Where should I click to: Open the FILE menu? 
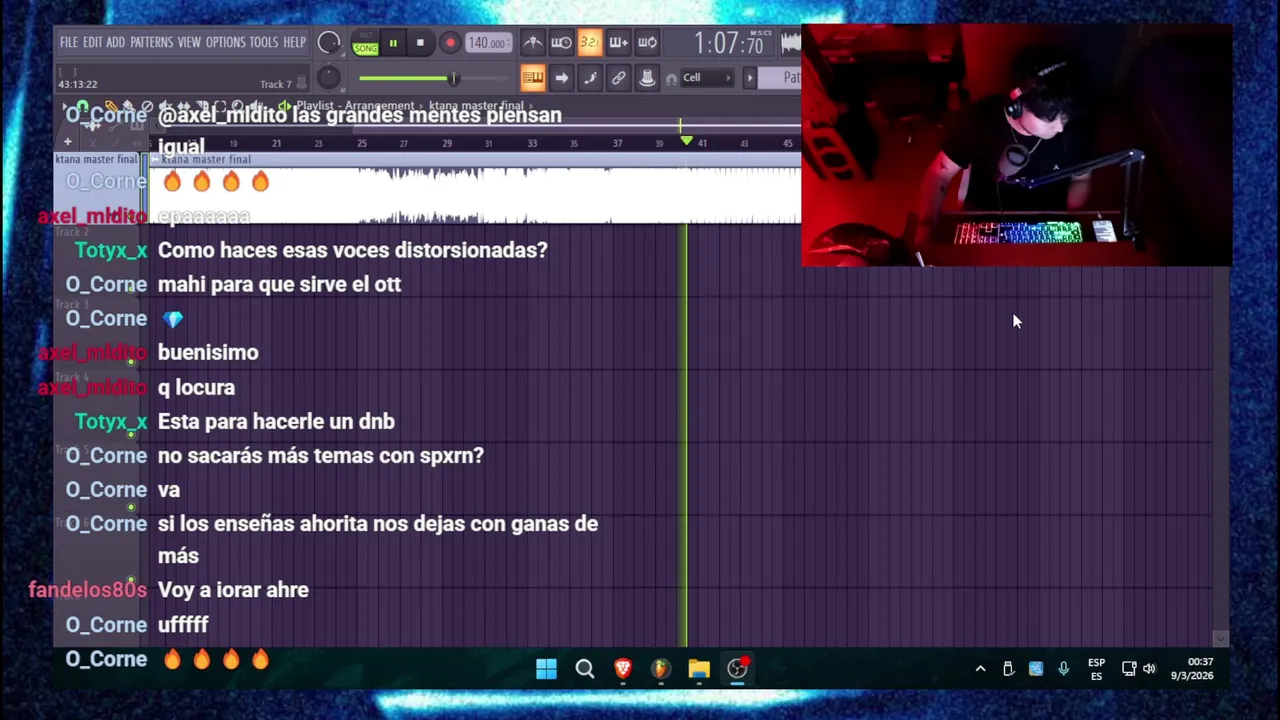(x=68, y=42)
